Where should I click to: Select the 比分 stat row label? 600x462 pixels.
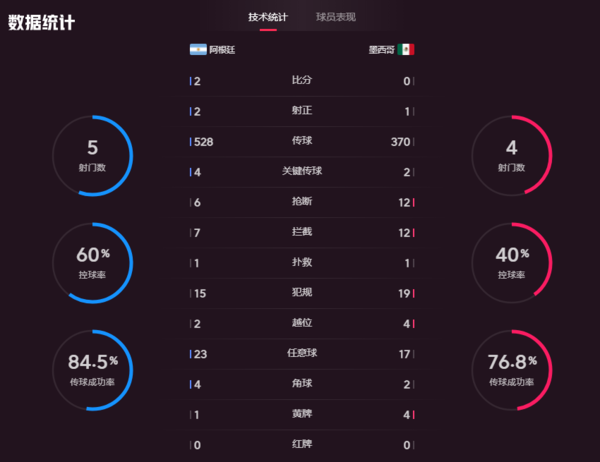point(301,81)
